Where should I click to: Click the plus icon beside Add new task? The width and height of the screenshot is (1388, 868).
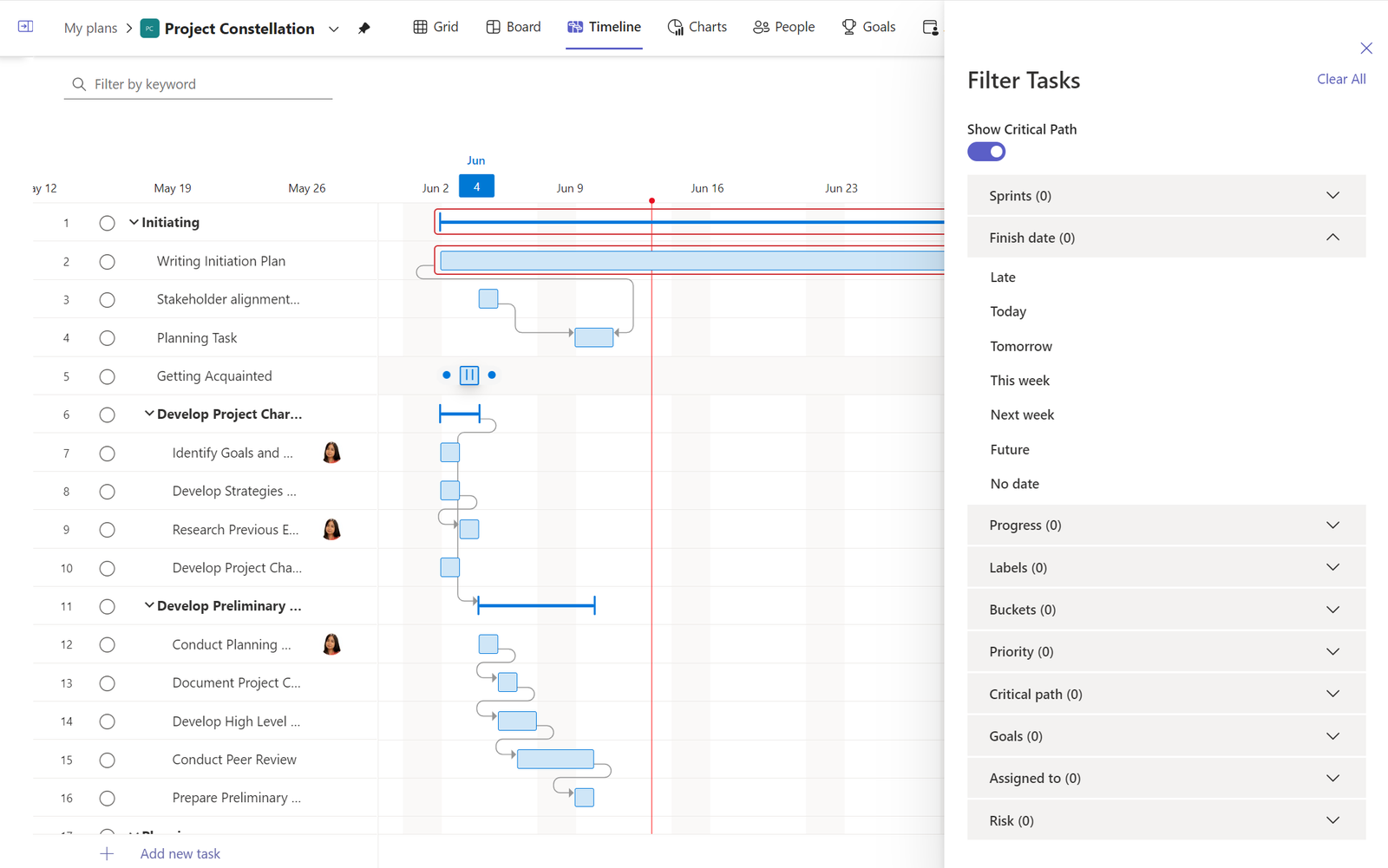tap(107, 854)
